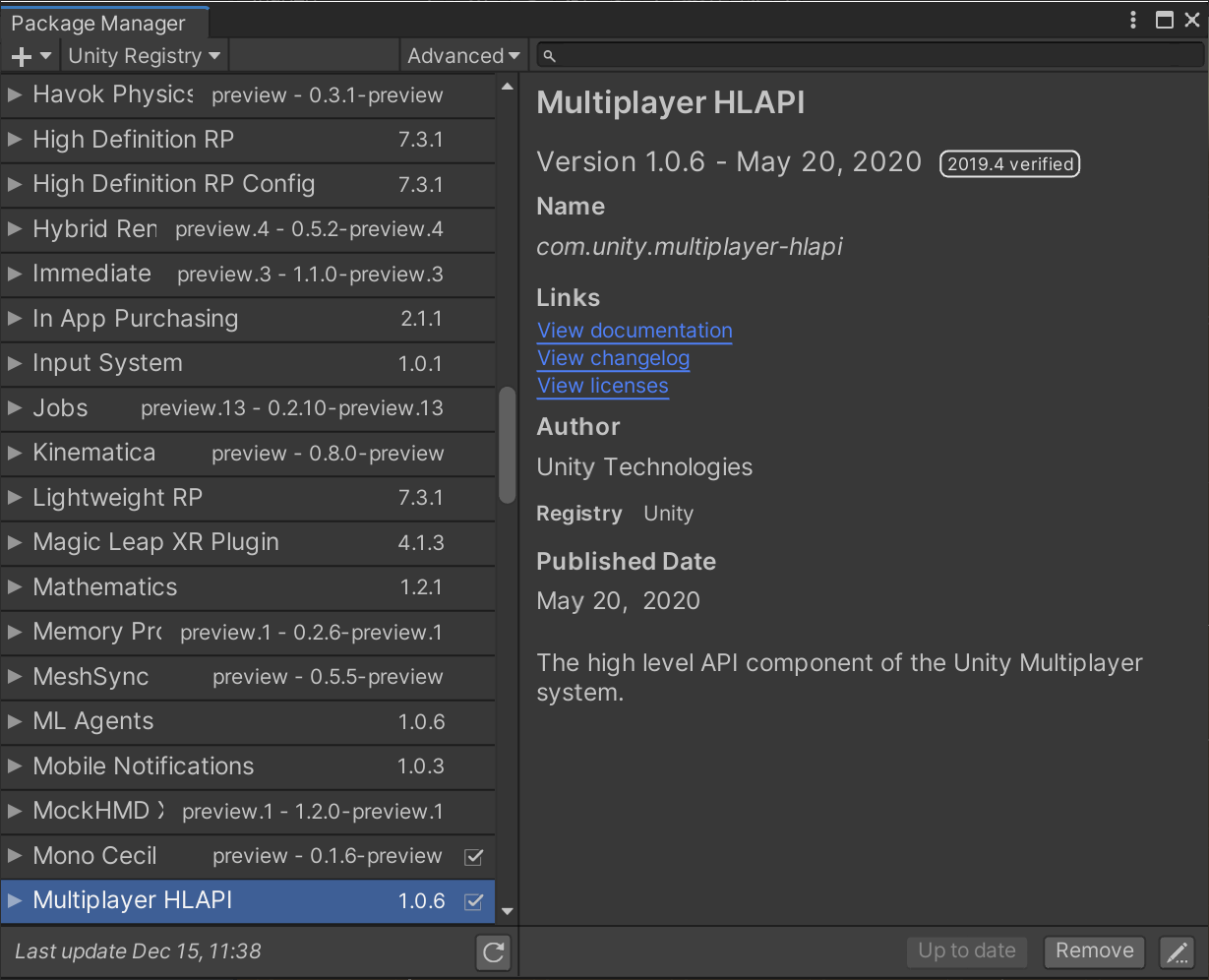1209x980 pixels.
Task: Expand the Kinematica package versions
Action: (x=15, y=453)
